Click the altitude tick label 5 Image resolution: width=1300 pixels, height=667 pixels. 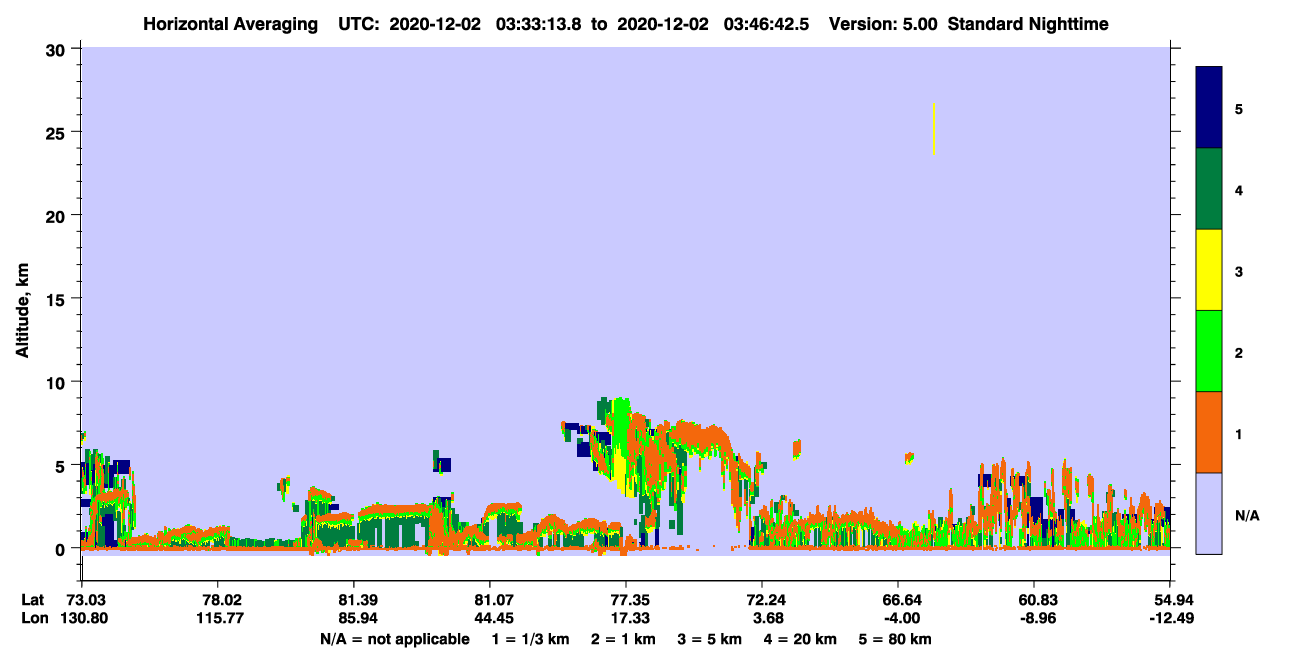(x=62, y=465)
